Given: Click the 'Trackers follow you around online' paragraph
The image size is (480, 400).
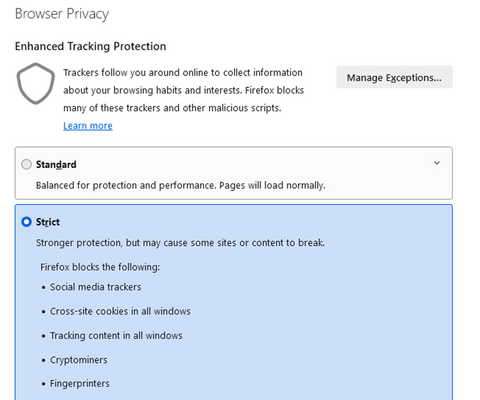Looking at the screenshot, I should 184,90.
